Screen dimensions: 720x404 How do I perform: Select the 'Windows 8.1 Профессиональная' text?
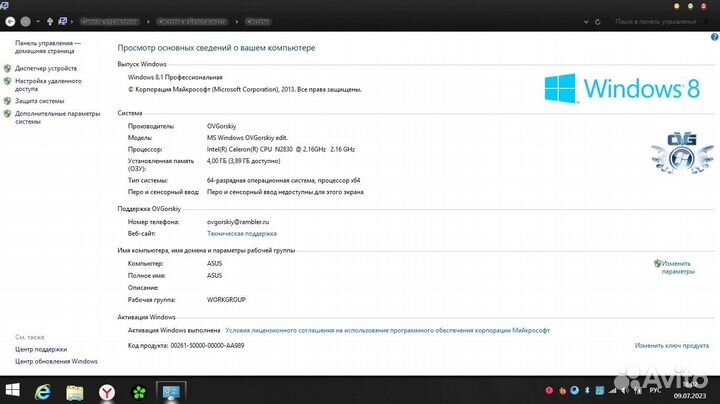175,78
